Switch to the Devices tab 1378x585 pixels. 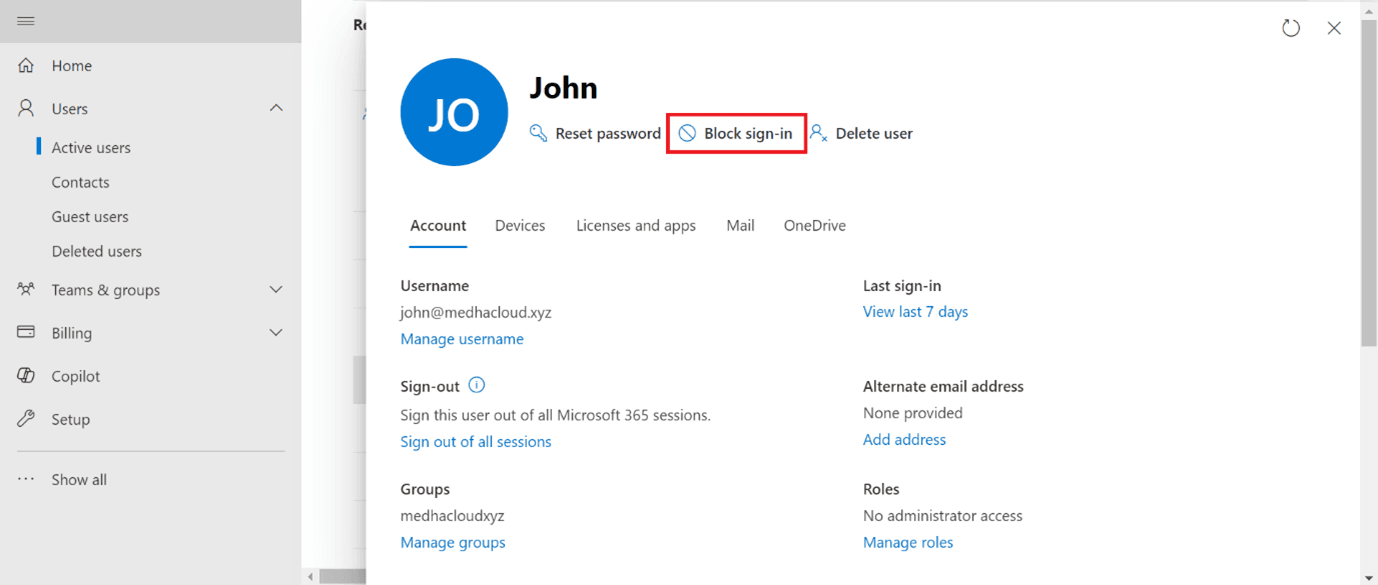click(x=520, y=225)
